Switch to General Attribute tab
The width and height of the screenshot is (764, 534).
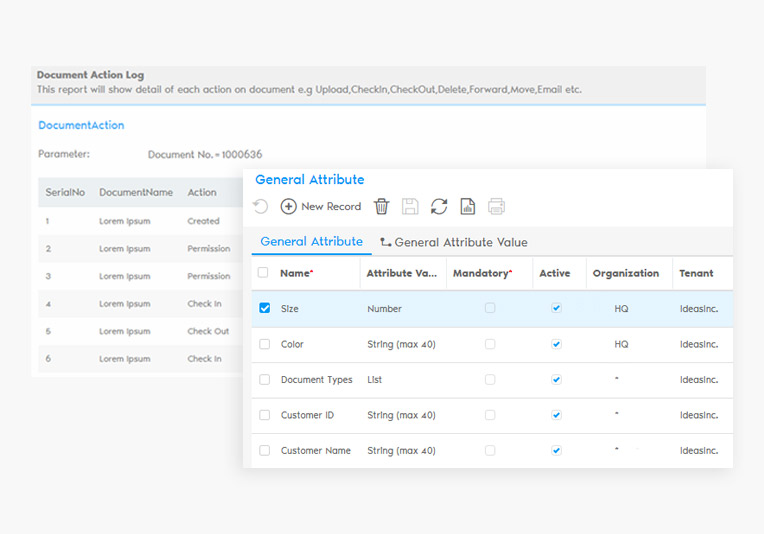(x=311, y=242)
